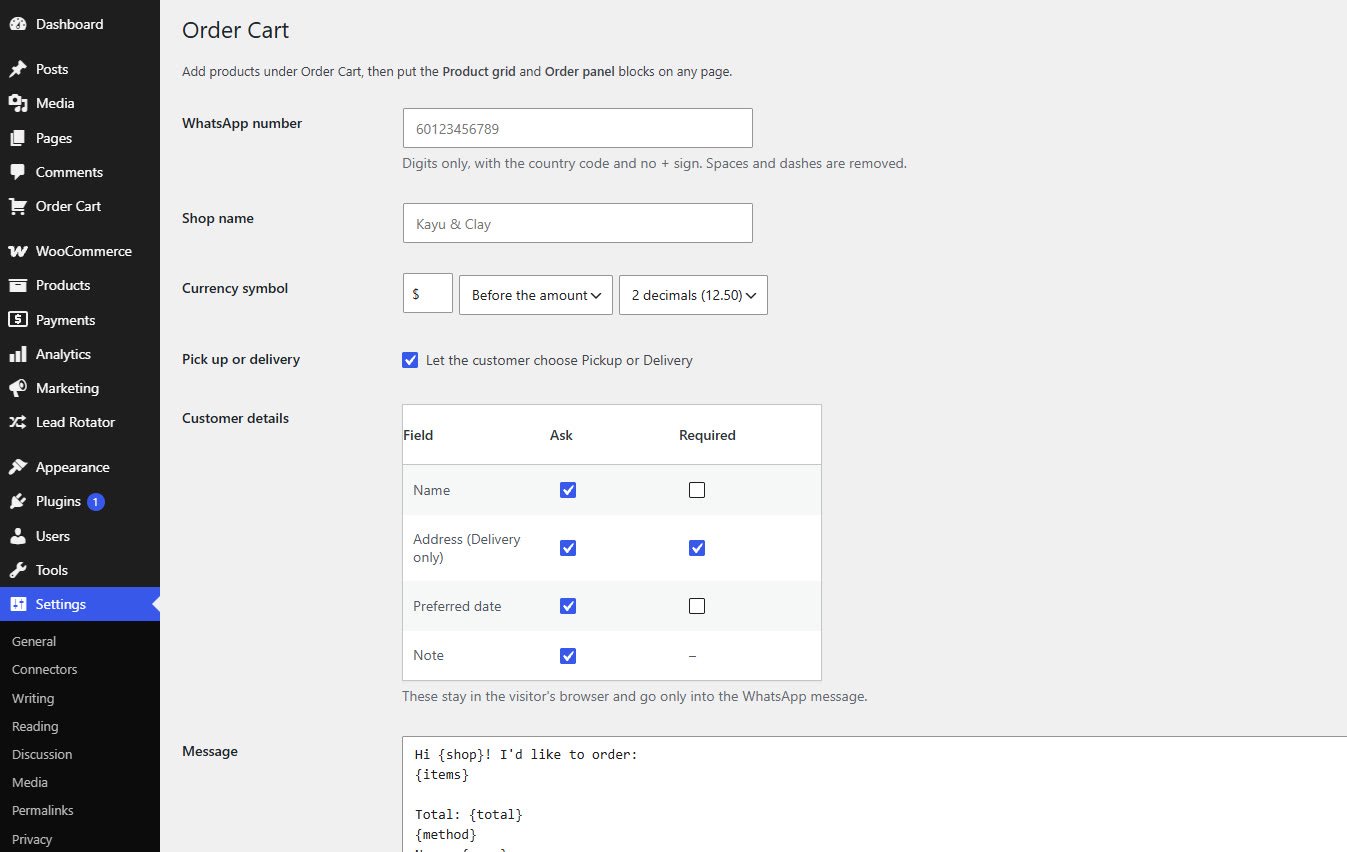This screenshot has height=852, width=1347.
Task: Click the Shop name input field
Action: point(577,223)
